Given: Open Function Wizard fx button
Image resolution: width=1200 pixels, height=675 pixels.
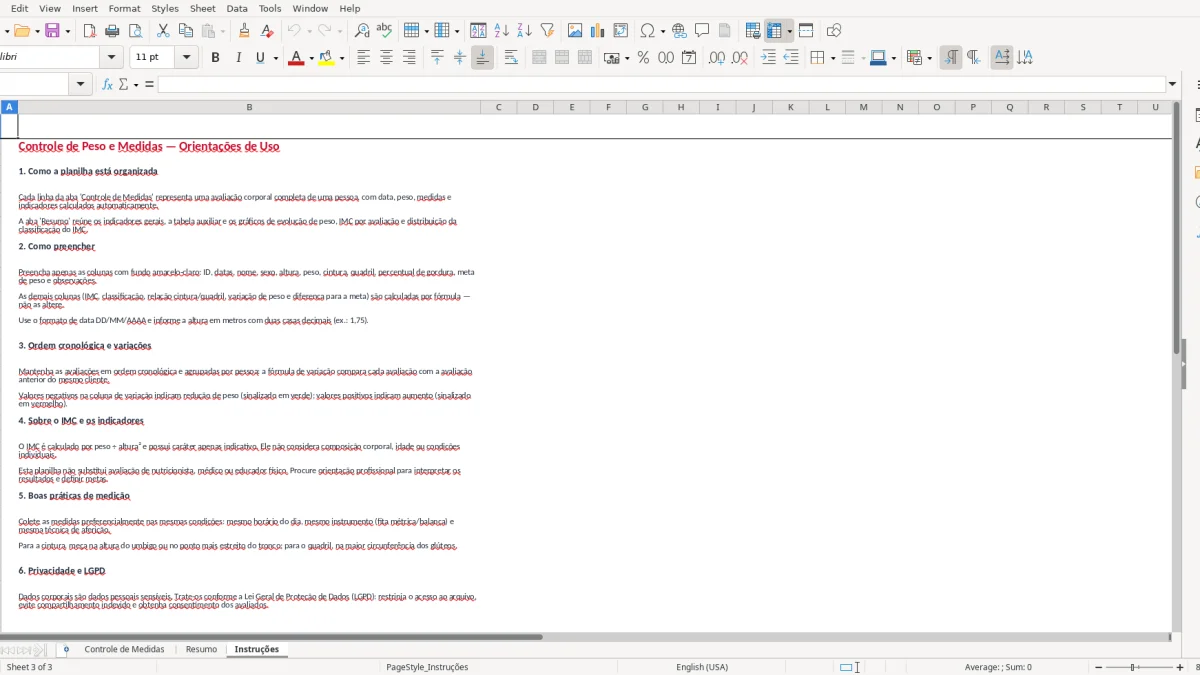Looking at the screenshot, I should tap(108, 85).
